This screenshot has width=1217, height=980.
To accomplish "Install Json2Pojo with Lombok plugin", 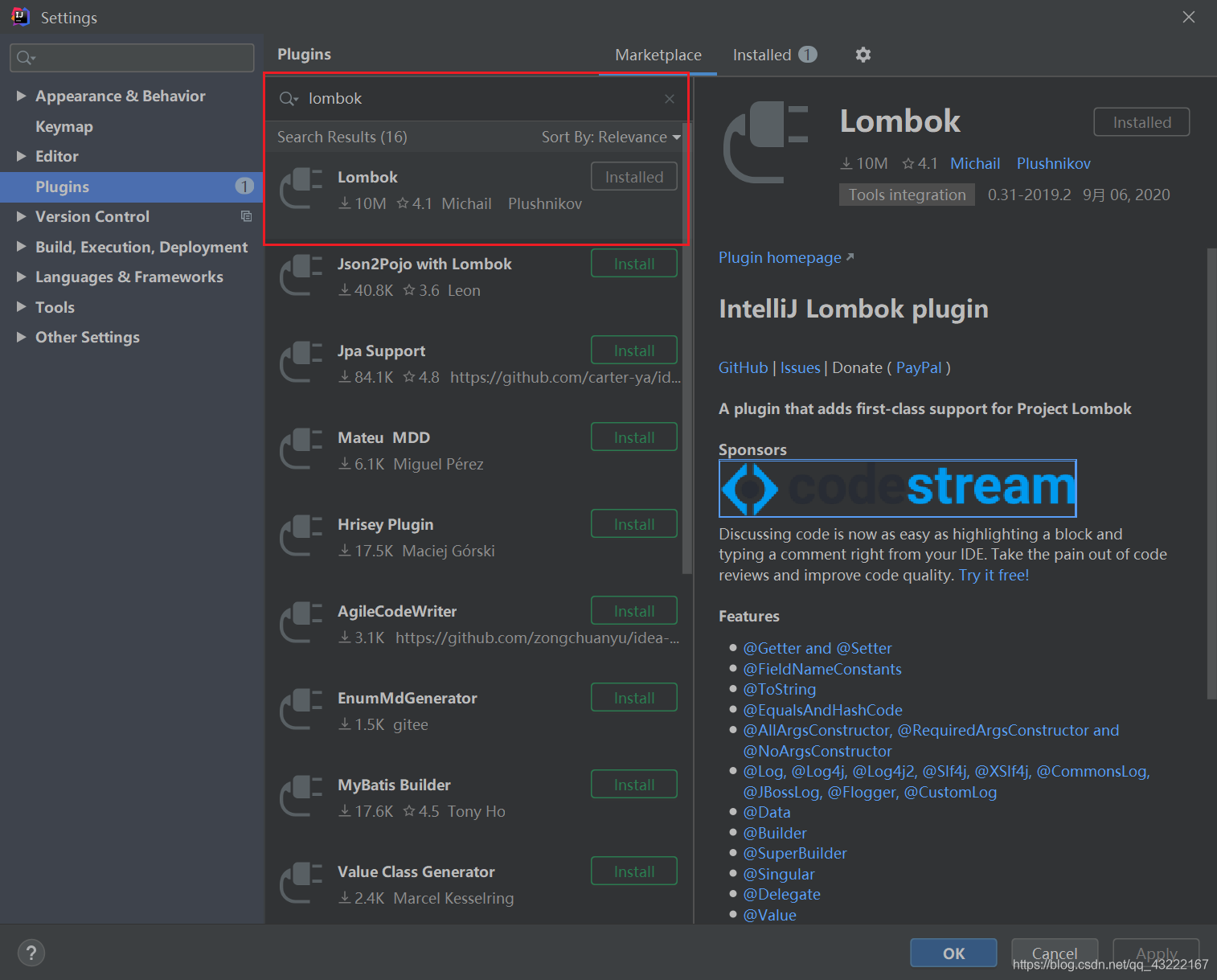I will click(634, 264).
